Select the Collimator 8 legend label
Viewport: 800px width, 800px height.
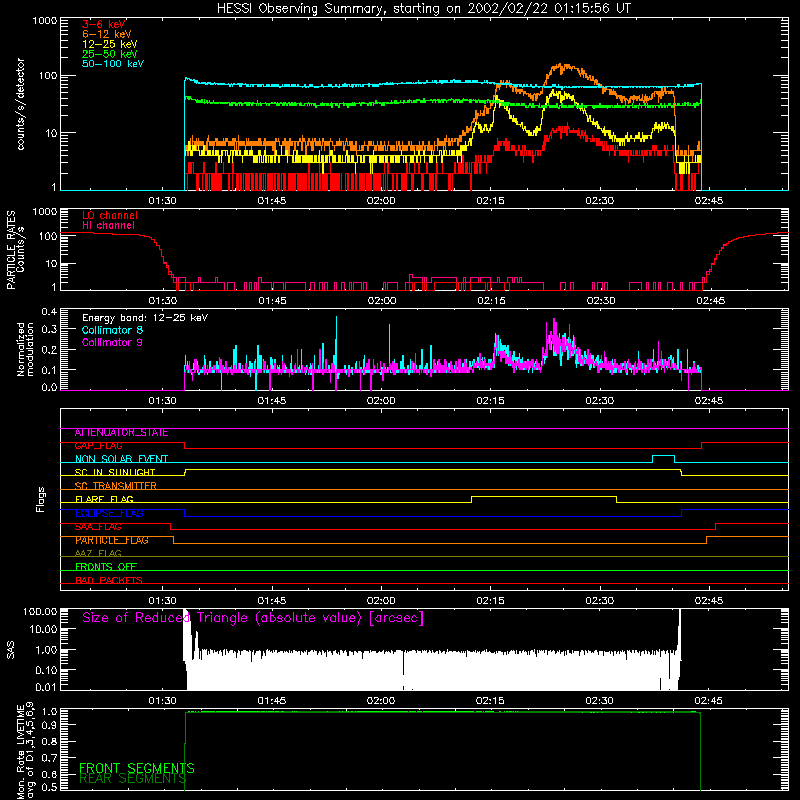(x=112, y=330)
